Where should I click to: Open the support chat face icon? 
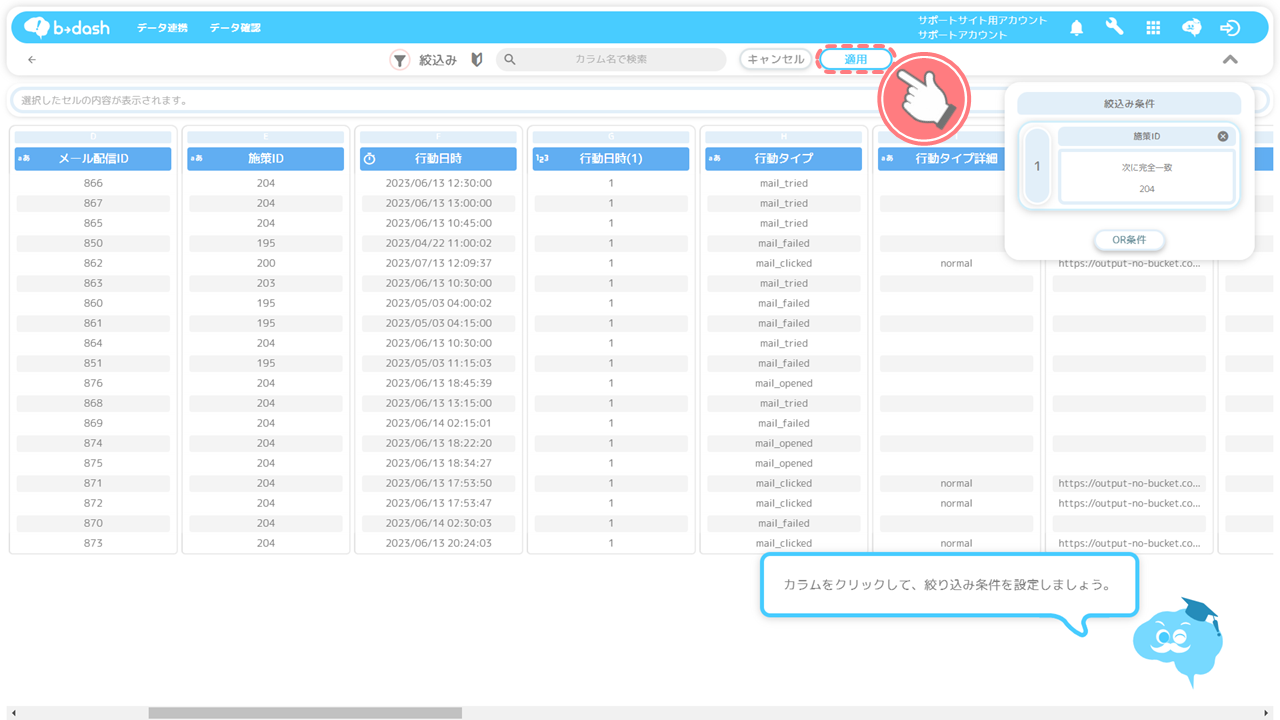[1191, 28]
